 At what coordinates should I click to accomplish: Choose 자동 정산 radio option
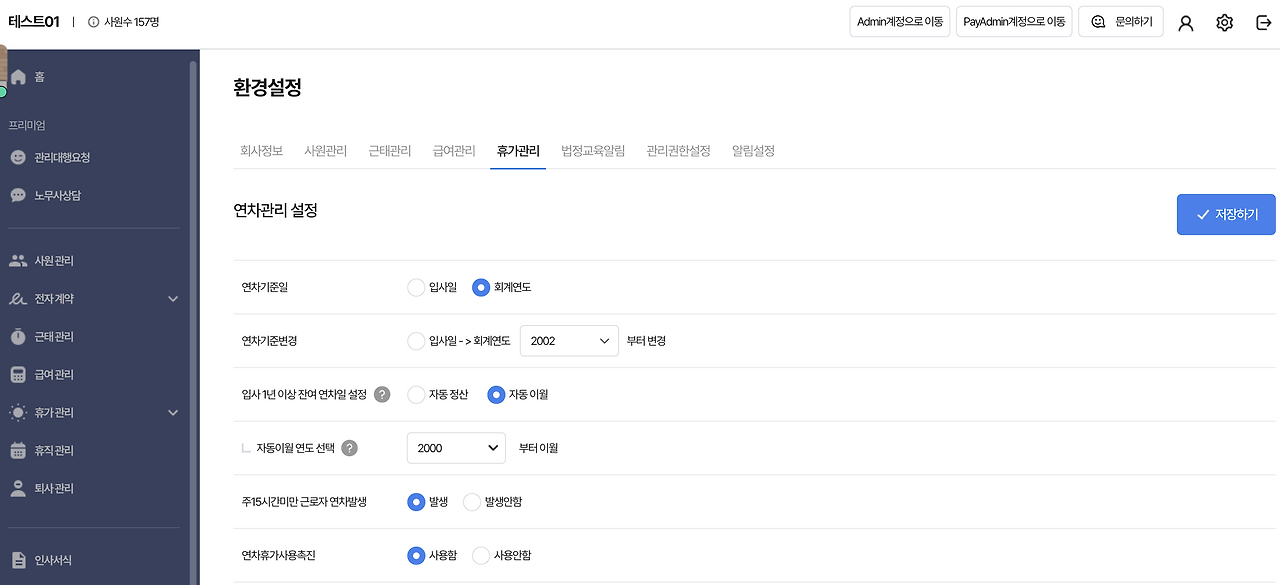pos(416,394)
